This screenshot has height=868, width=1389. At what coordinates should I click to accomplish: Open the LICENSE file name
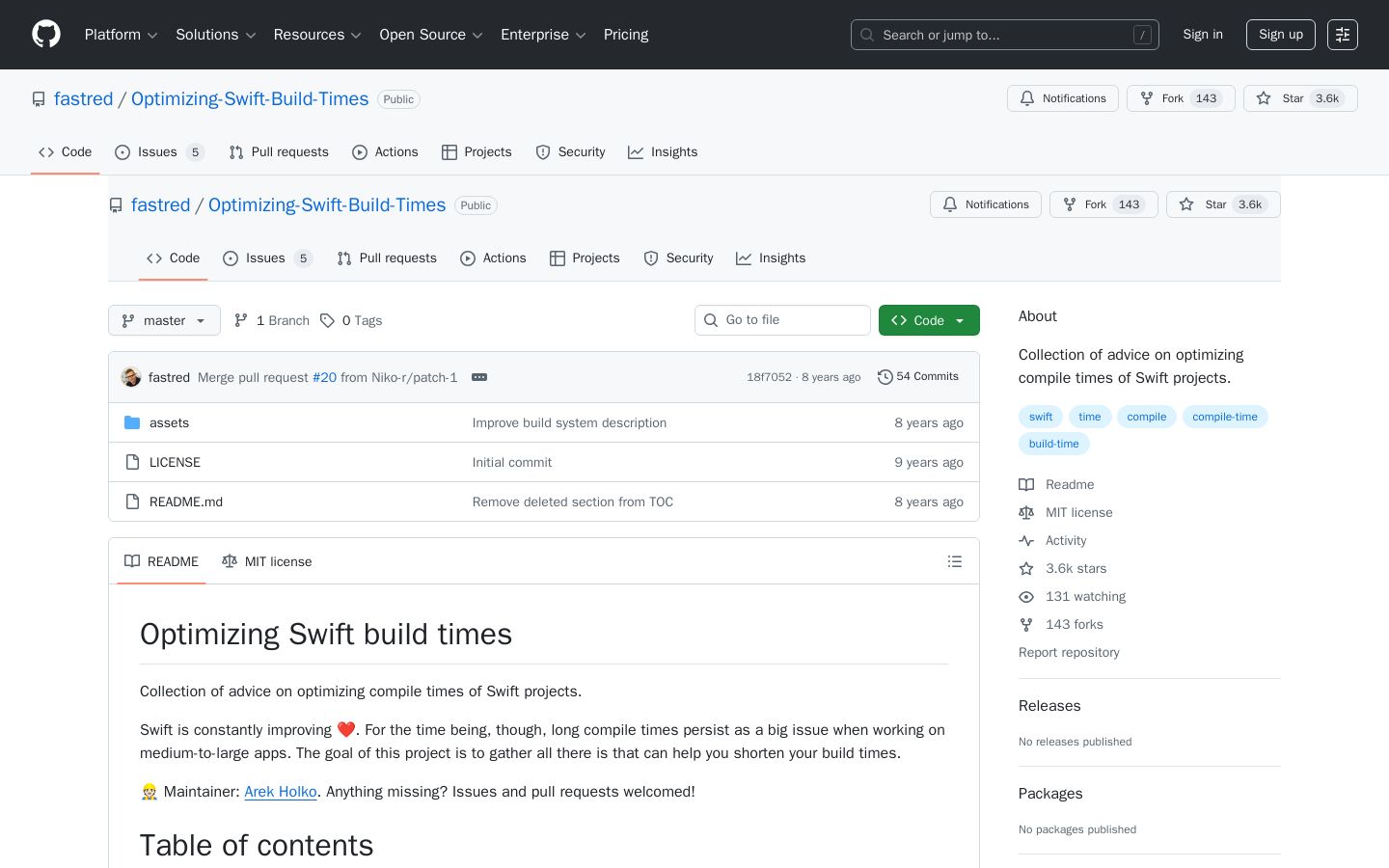(x=175, y=462)
